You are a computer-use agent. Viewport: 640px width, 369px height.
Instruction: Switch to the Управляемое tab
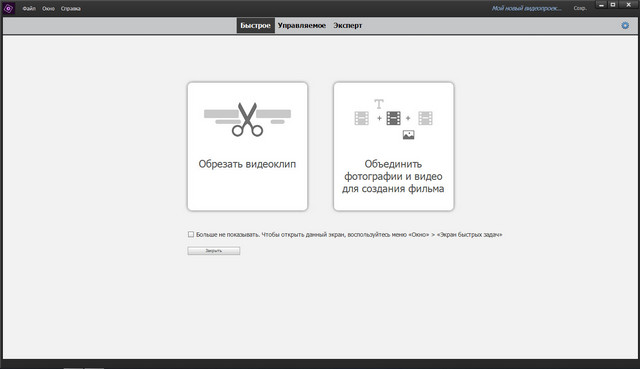point(302,25)
